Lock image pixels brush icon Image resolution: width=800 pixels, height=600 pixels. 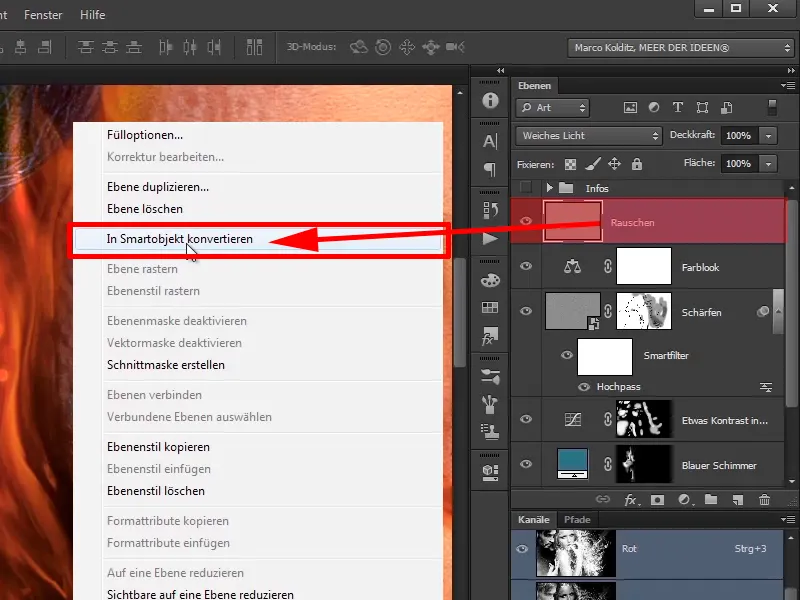(x=592, y=164)
